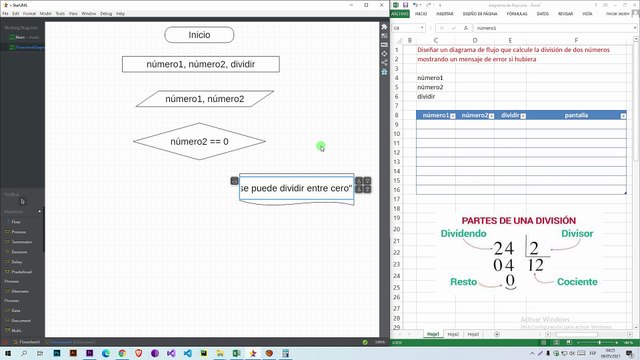Open Chrome from the taskbar

(x=122, y=353)
